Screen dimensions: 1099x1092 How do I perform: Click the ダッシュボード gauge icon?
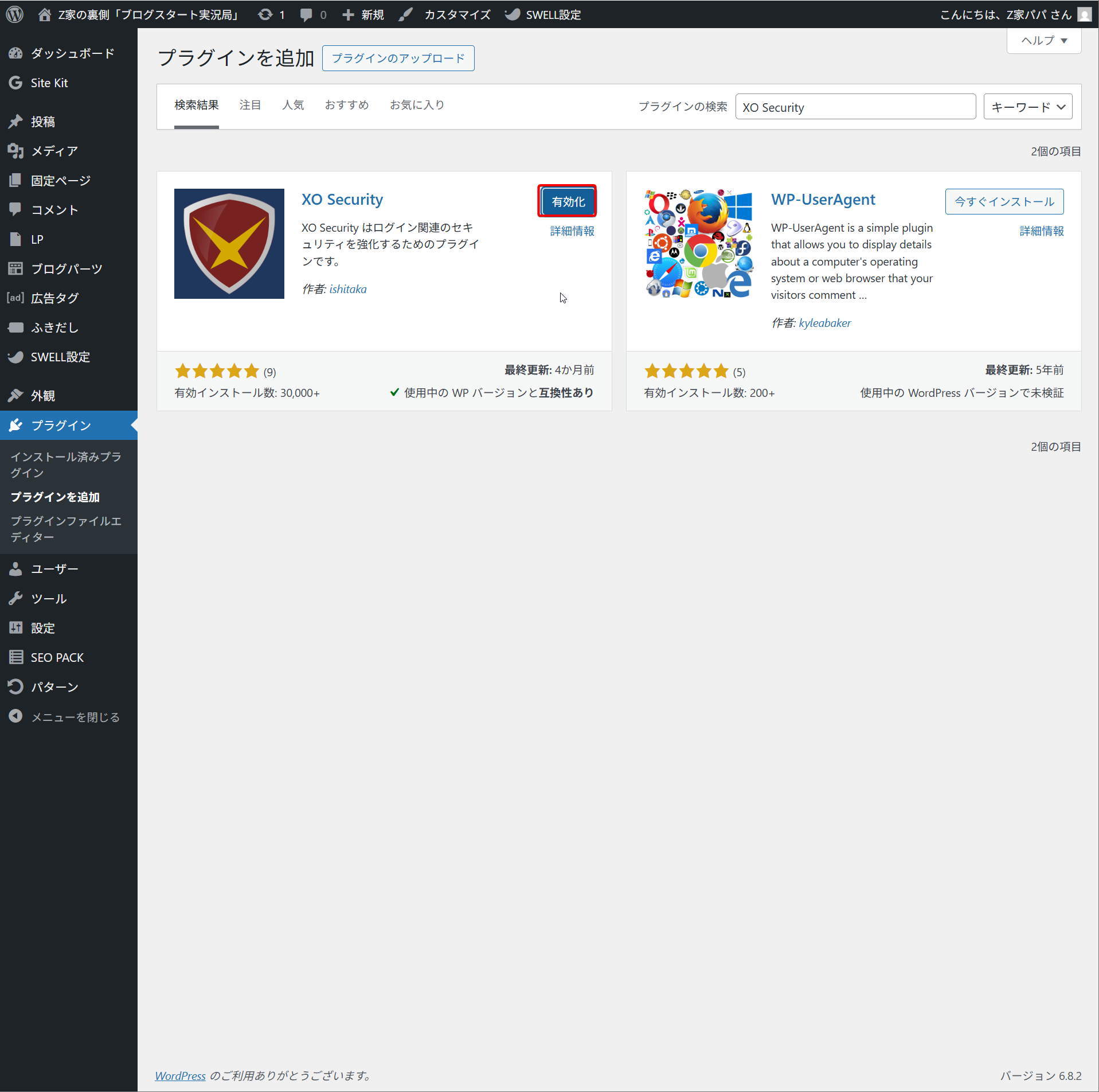15,53
